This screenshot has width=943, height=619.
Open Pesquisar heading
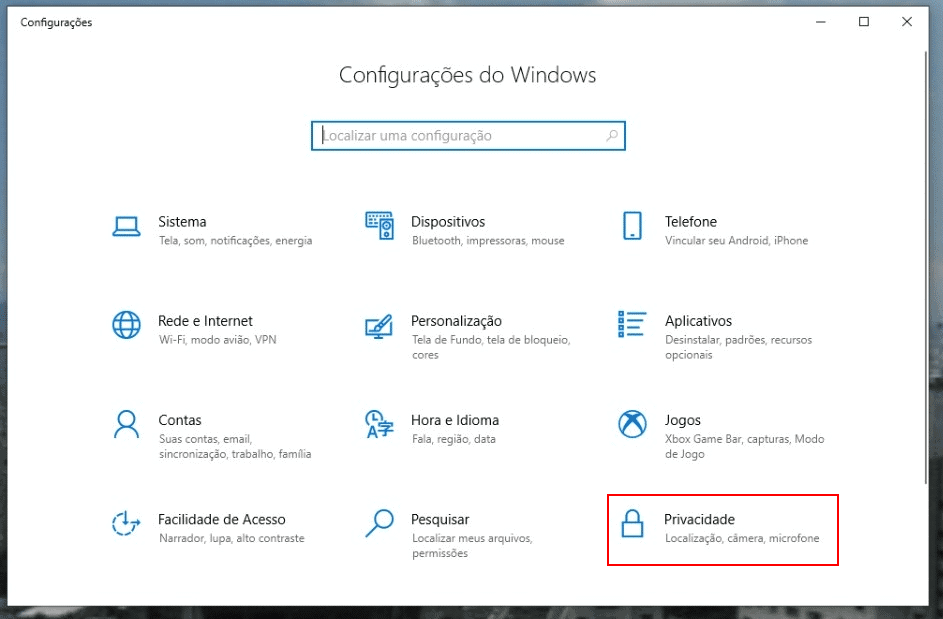[x=440, y=520]
